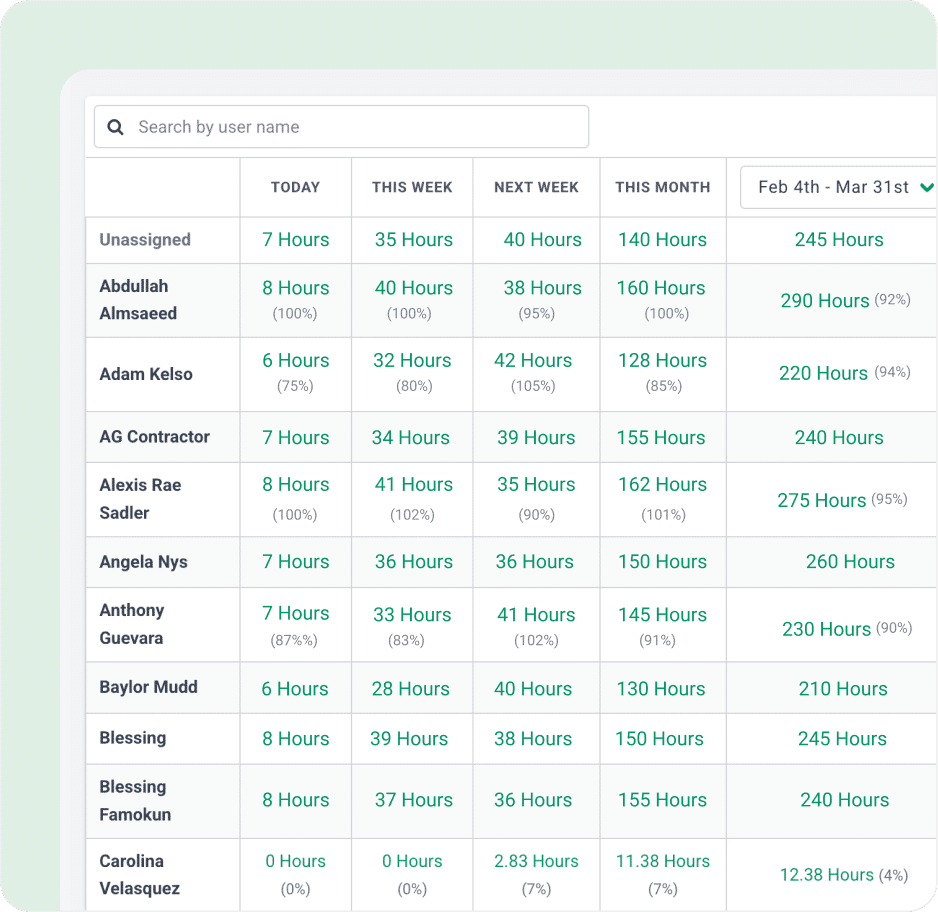Select Anthony Guevara's 41 Hours next week

click(536, 615)
